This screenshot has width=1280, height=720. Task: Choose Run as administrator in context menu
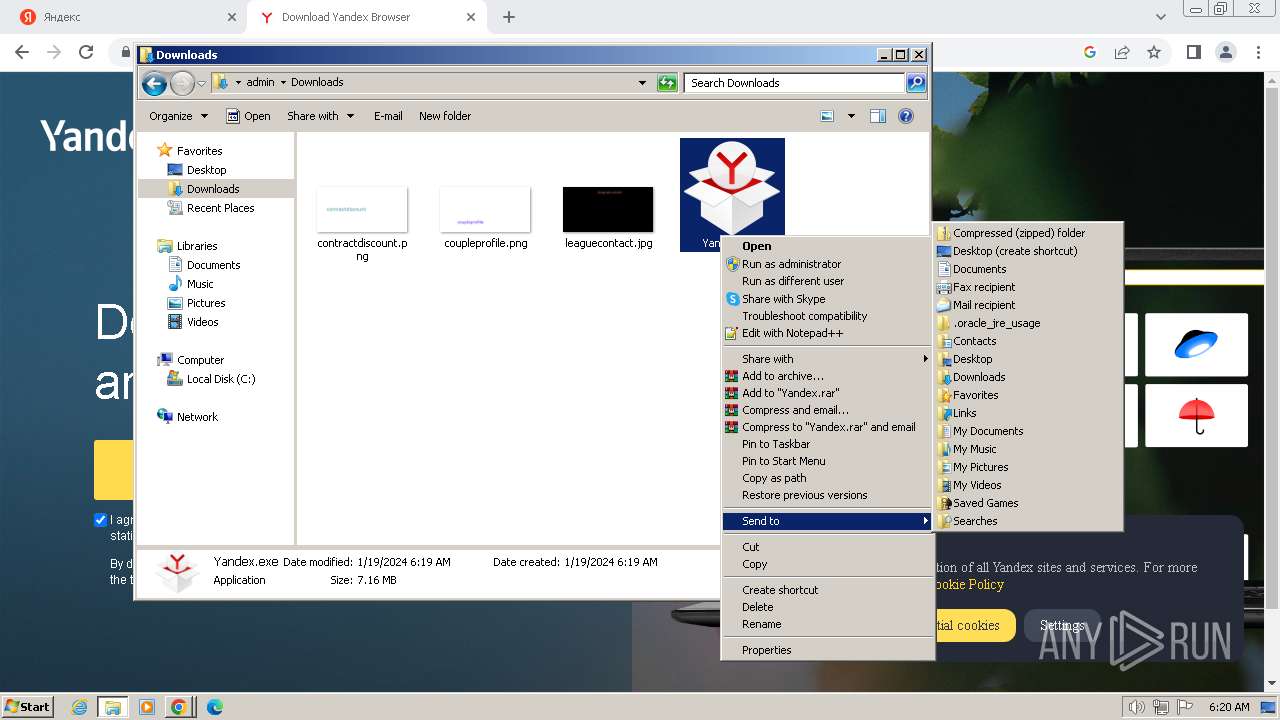point(828,264)
